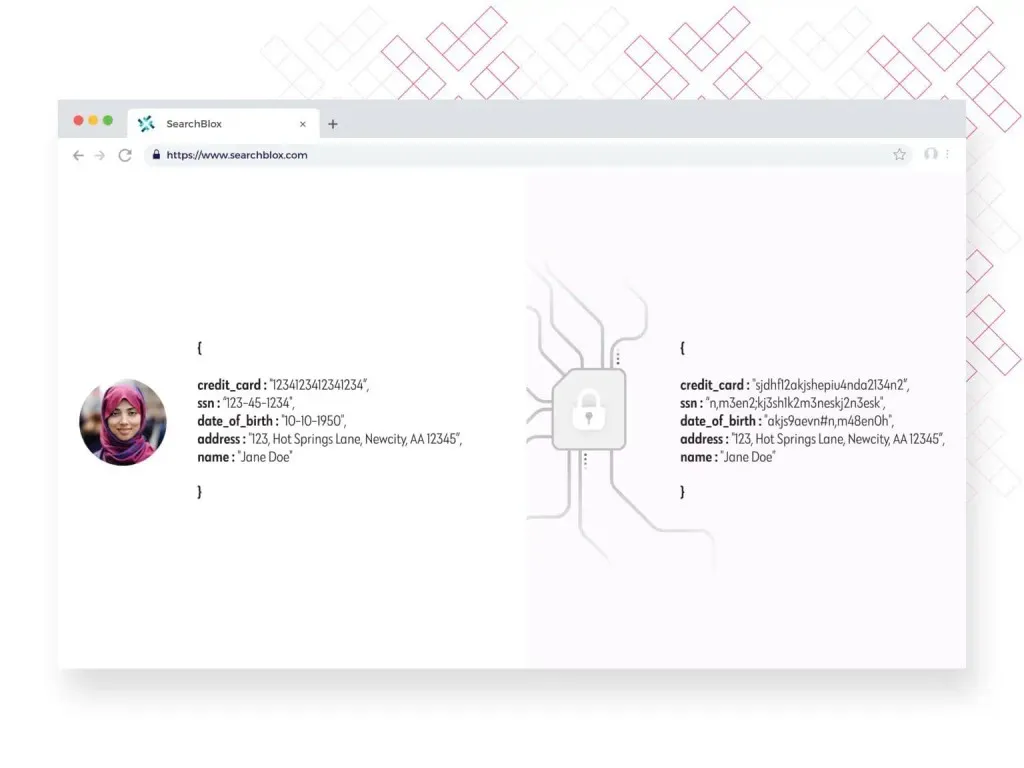Image resolution: width=1024 pixels, height=768 pixels.
Task: Click encrypted ssn value "n,m3en2;kj3sh1k2m3neskj2n3esk"
Action: 795,403
